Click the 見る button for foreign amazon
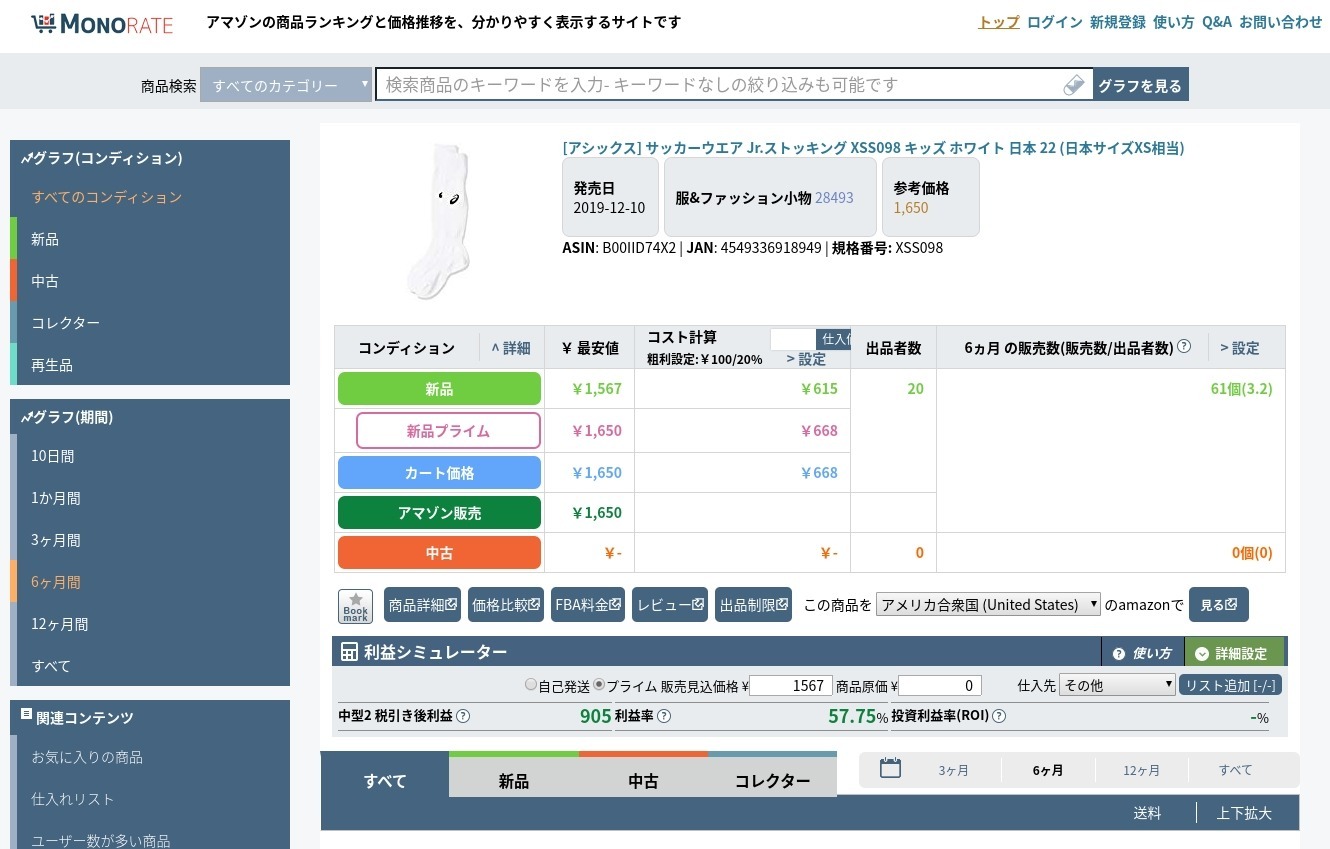 coord(1218,604)
